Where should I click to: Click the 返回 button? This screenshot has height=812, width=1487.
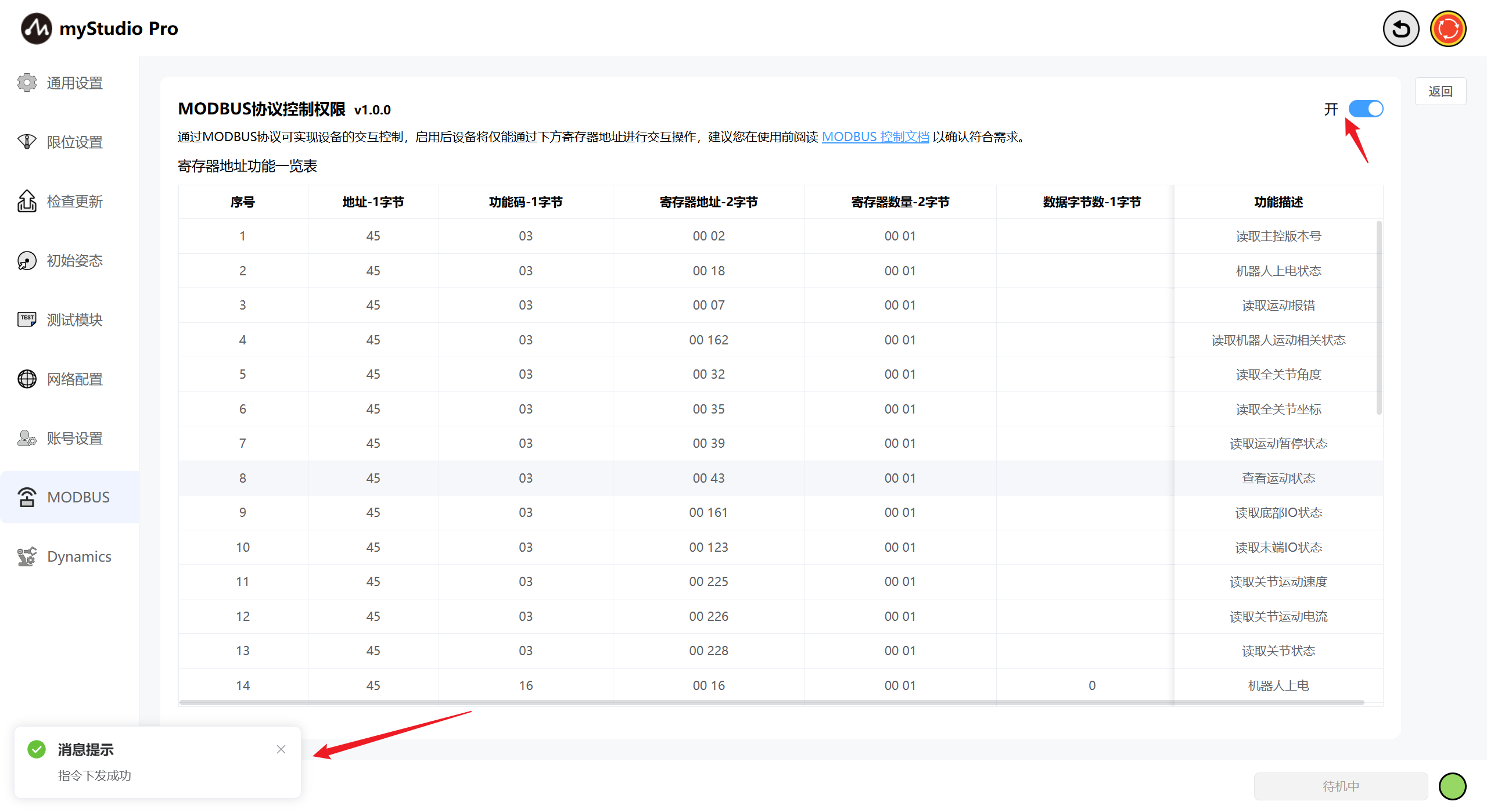coord(1440,91)
